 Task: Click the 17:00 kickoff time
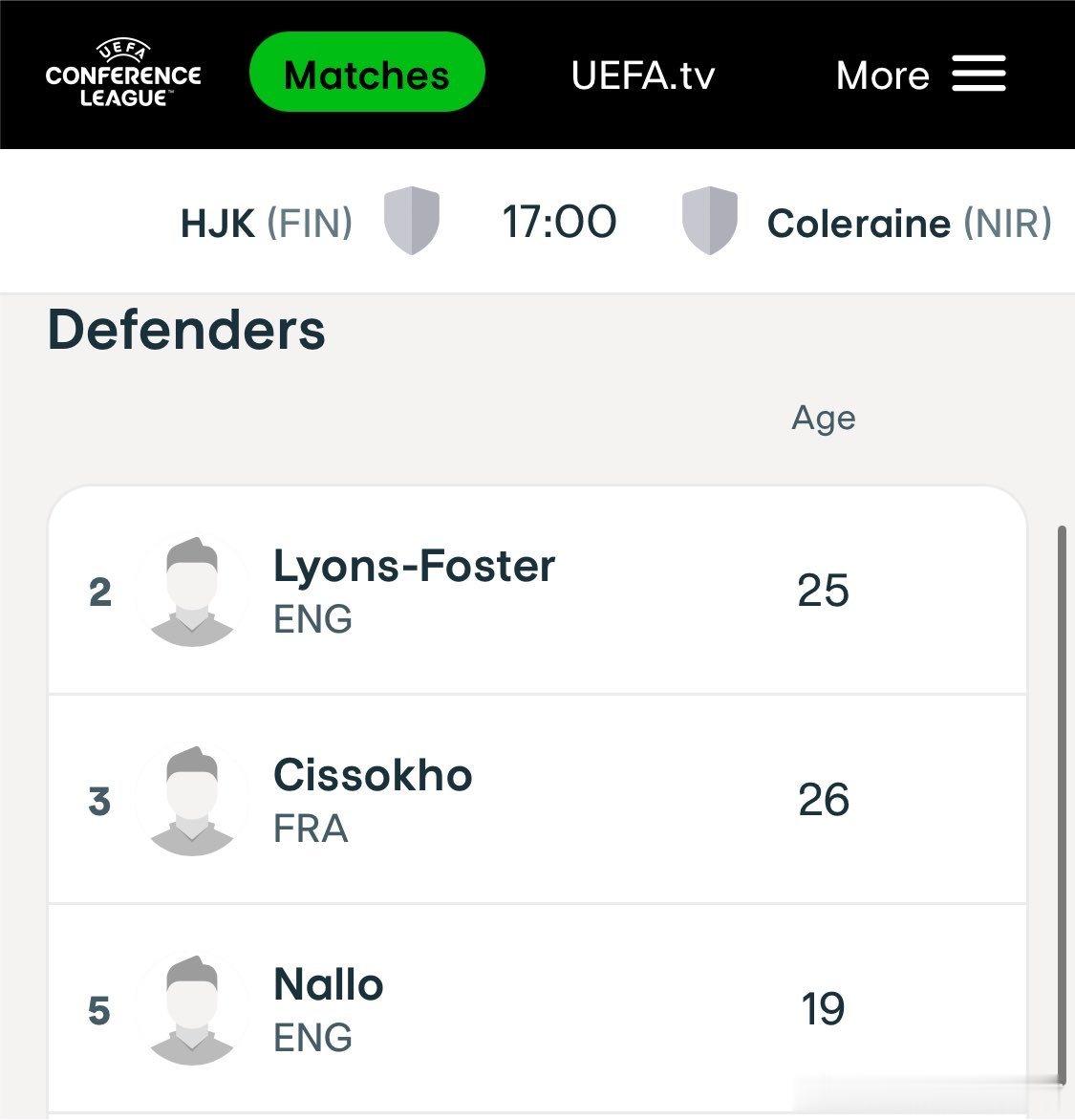click(x=559, y=222)
